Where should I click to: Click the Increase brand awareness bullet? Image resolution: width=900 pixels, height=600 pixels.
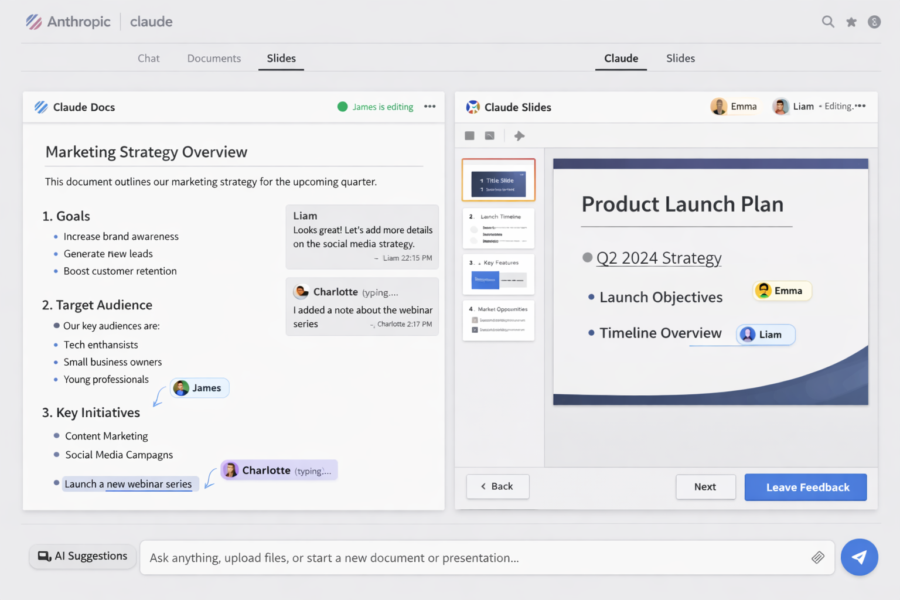(x=121, y=237)
